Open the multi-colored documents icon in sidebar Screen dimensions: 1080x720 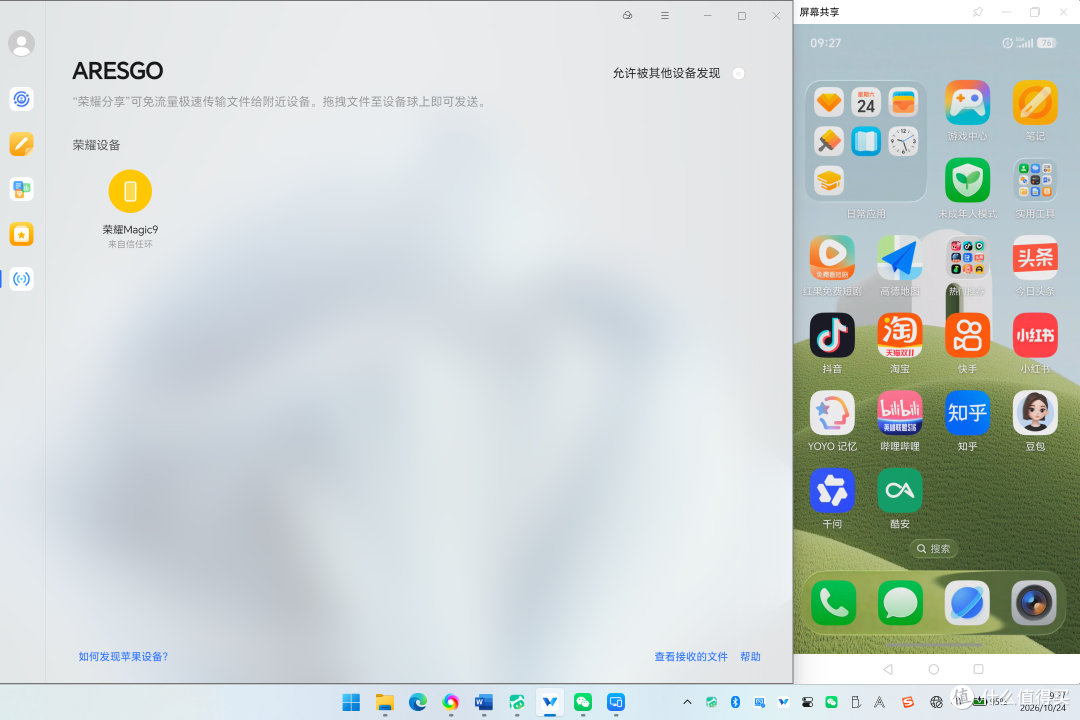pyautogui.click(x=21, y=189)
